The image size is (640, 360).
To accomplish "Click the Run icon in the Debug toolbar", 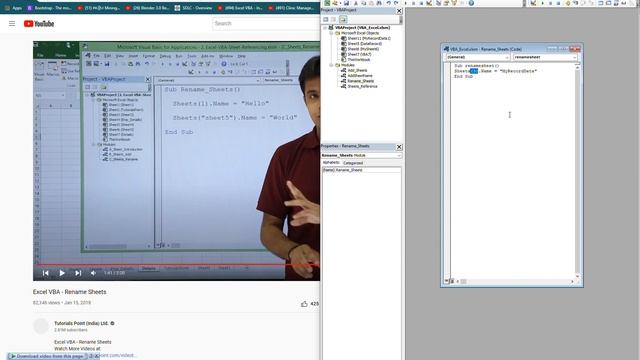I will (542, 3).
